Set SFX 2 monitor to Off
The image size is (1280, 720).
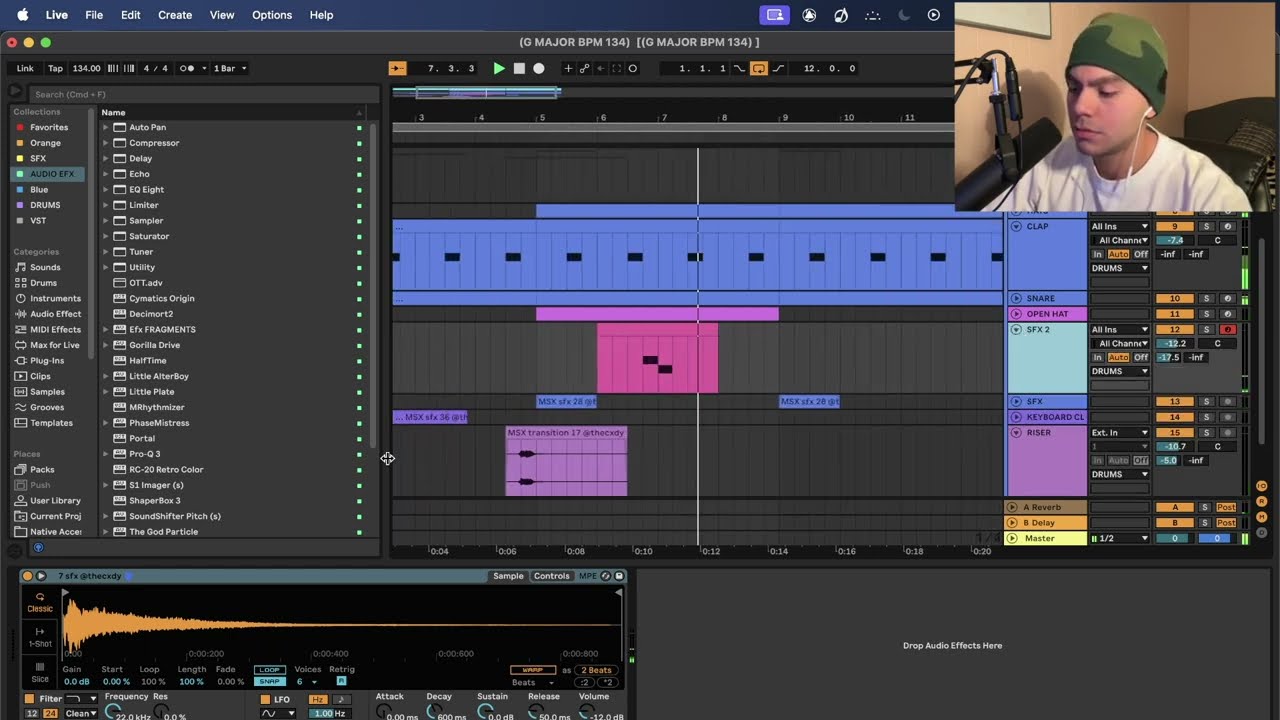1141,357
